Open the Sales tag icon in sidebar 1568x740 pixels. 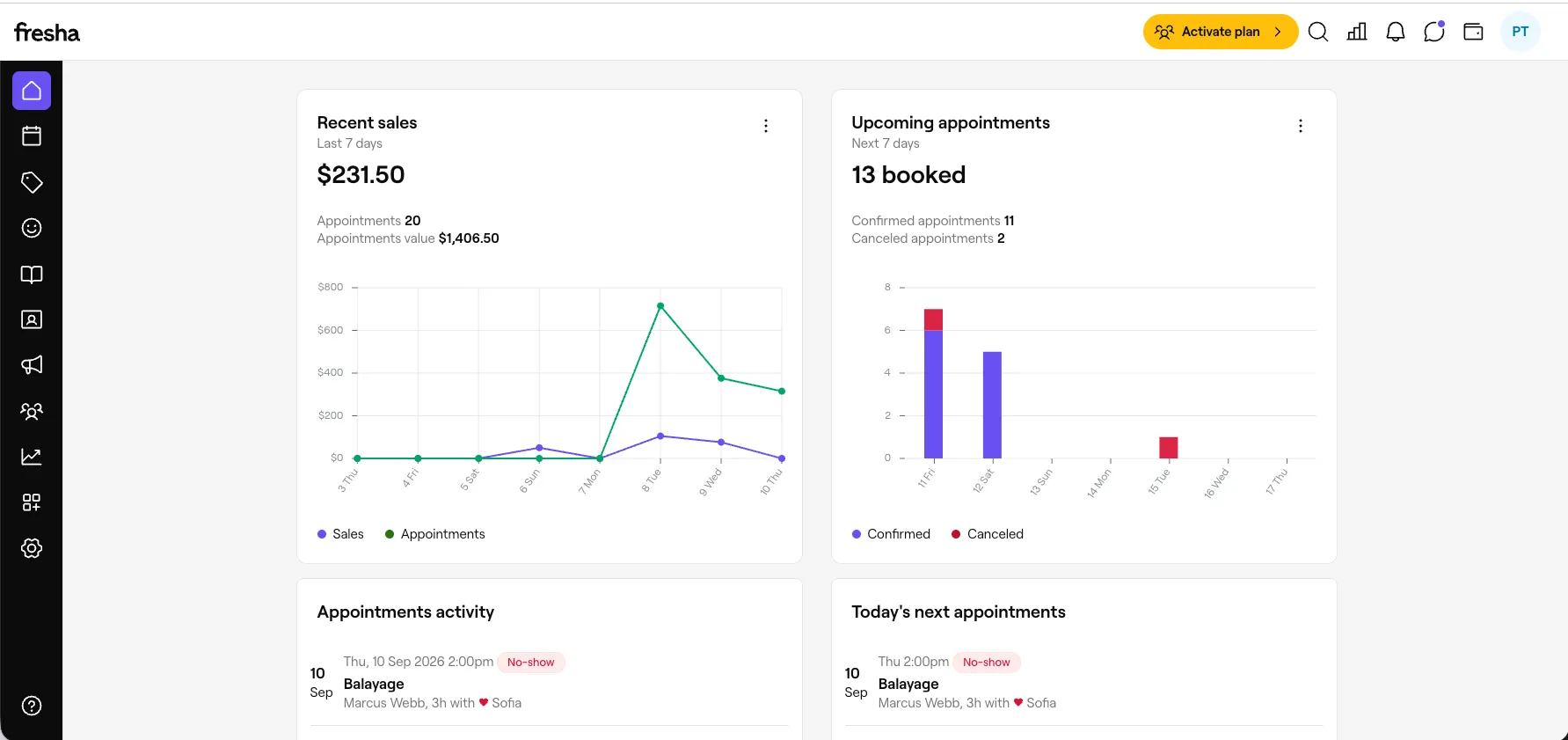[x=32, y=182]
